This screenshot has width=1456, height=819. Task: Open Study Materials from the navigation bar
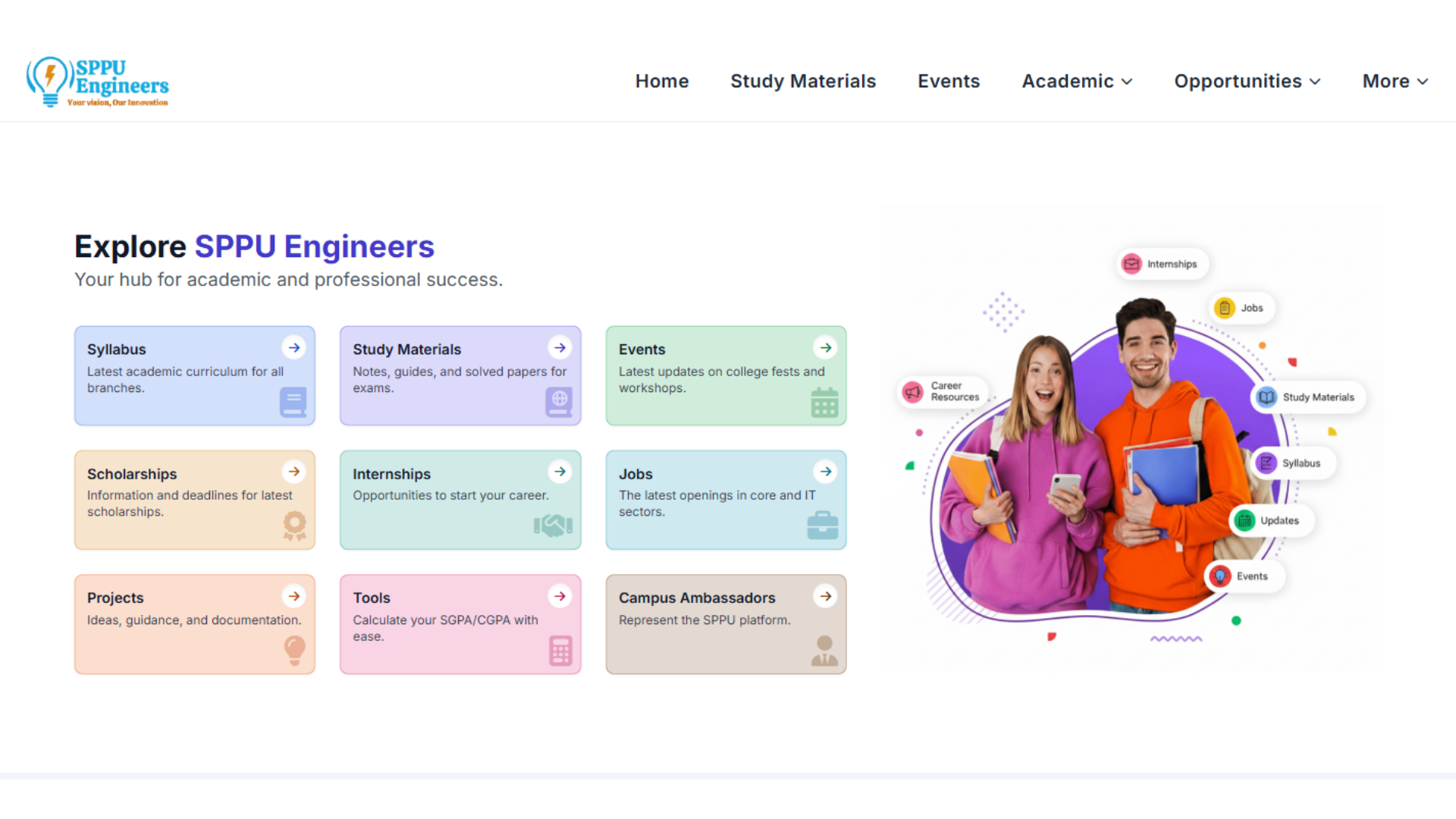[803, 81]
